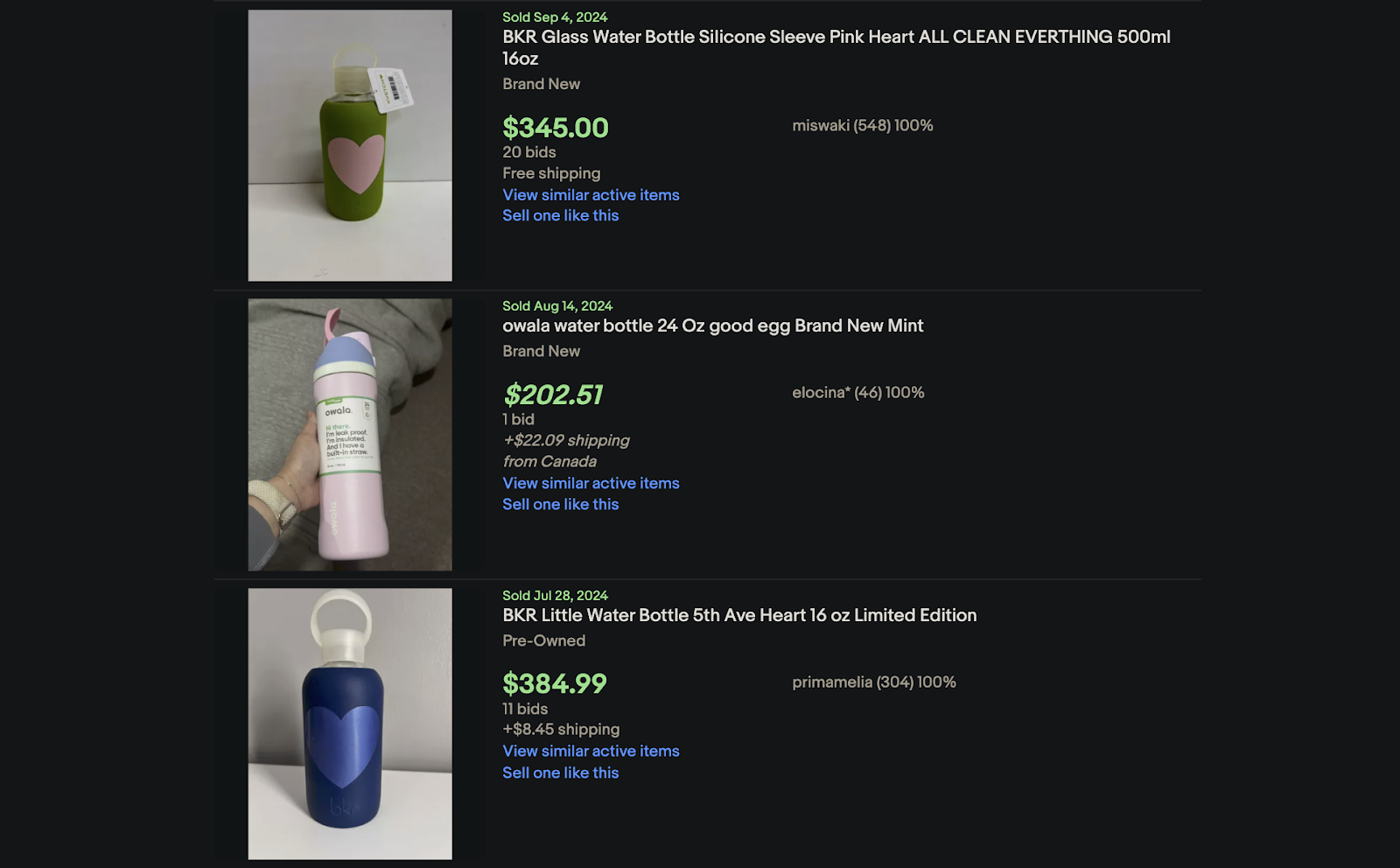
Task: Click Sell one like this under the owala listing
Action: click(x=560, y=504)
